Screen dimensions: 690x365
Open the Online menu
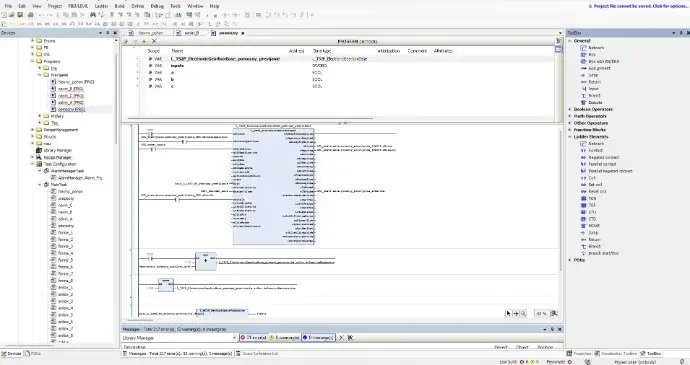[138, 6]
